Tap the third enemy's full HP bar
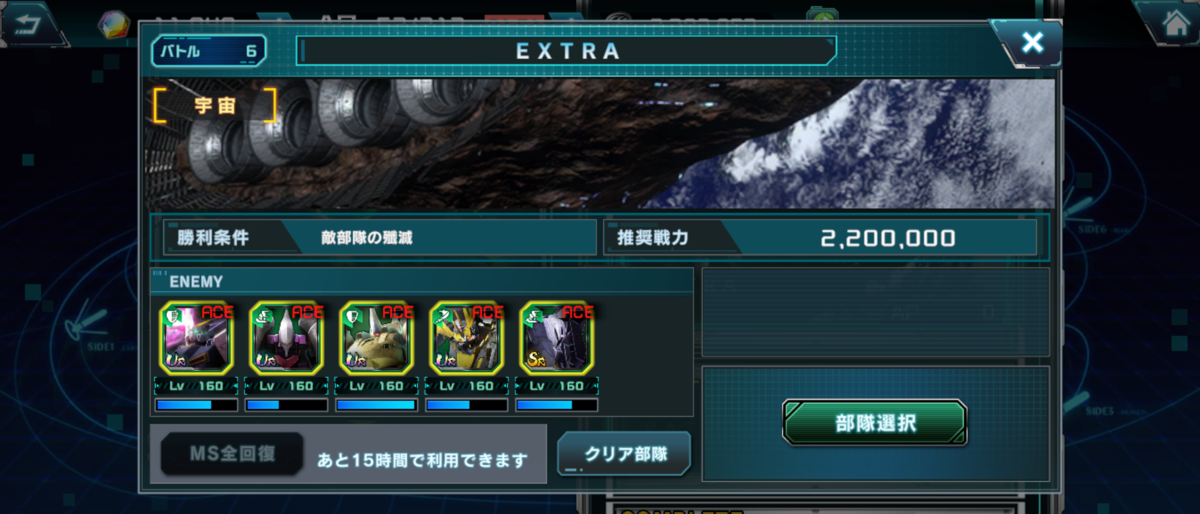Screen dimensions: 1200x514 tap(376, 405)
